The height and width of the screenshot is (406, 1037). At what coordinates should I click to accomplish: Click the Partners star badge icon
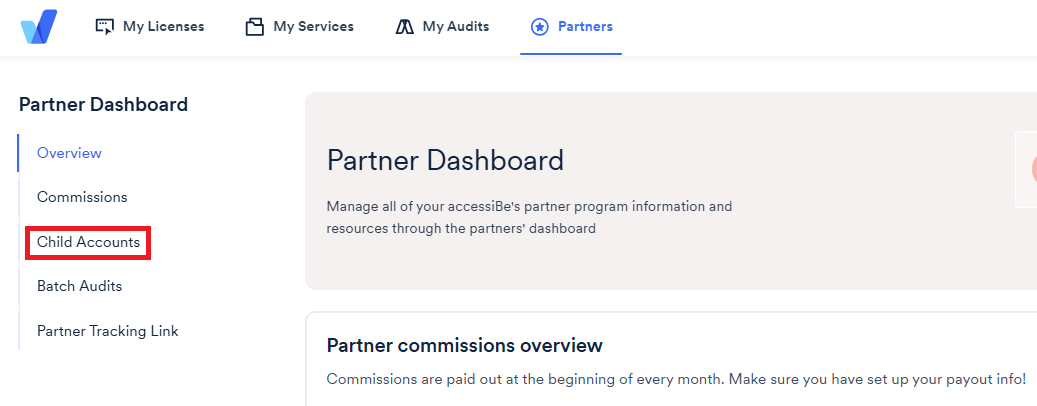pyautogui.click(x=540, y=26)
